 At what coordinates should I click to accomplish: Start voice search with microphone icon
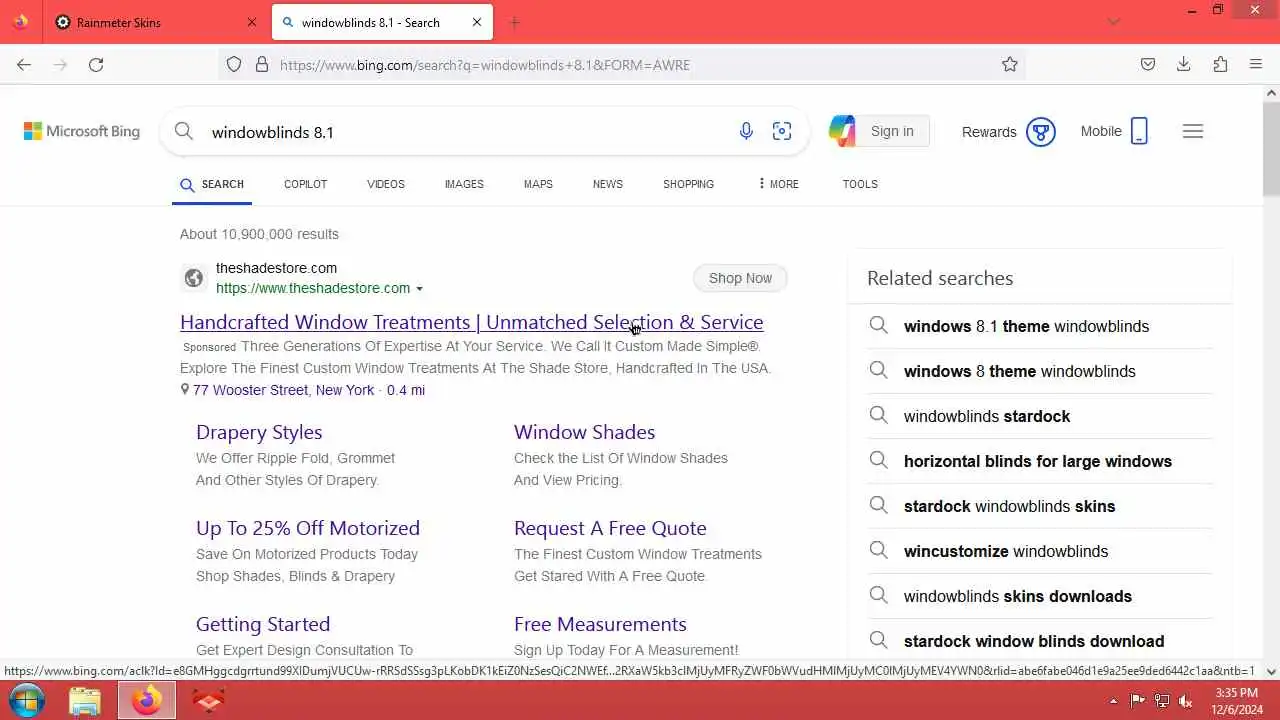(746, 131)
